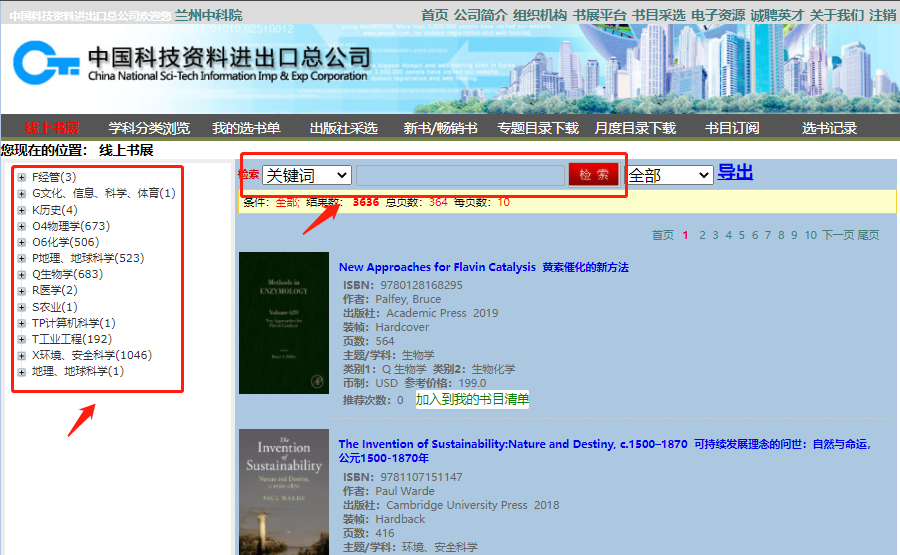Open 组织机构 in top navigation
Viewport: 900px width, 555px height.
pos(540,15)
